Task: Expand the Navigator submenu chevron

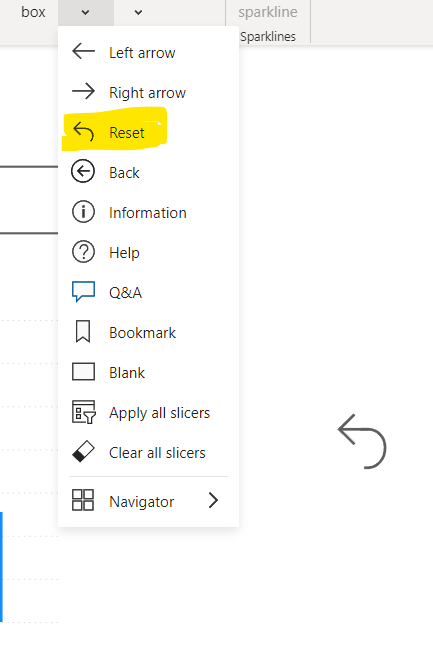Action: (x=213, y=500)
